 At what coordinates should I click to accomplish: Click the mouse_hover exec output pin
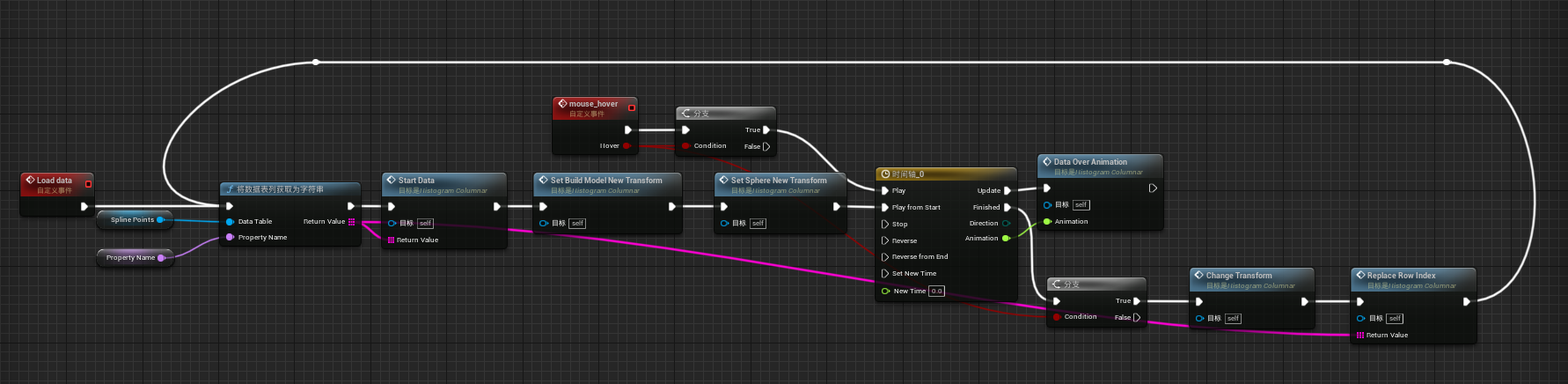(627, 129)
